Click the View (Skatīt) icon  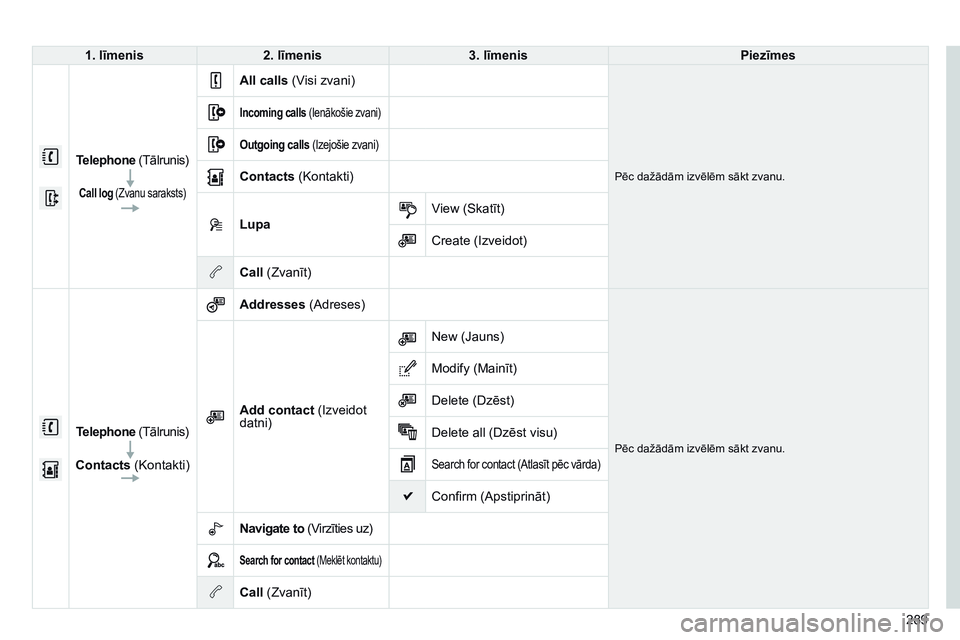408,209
